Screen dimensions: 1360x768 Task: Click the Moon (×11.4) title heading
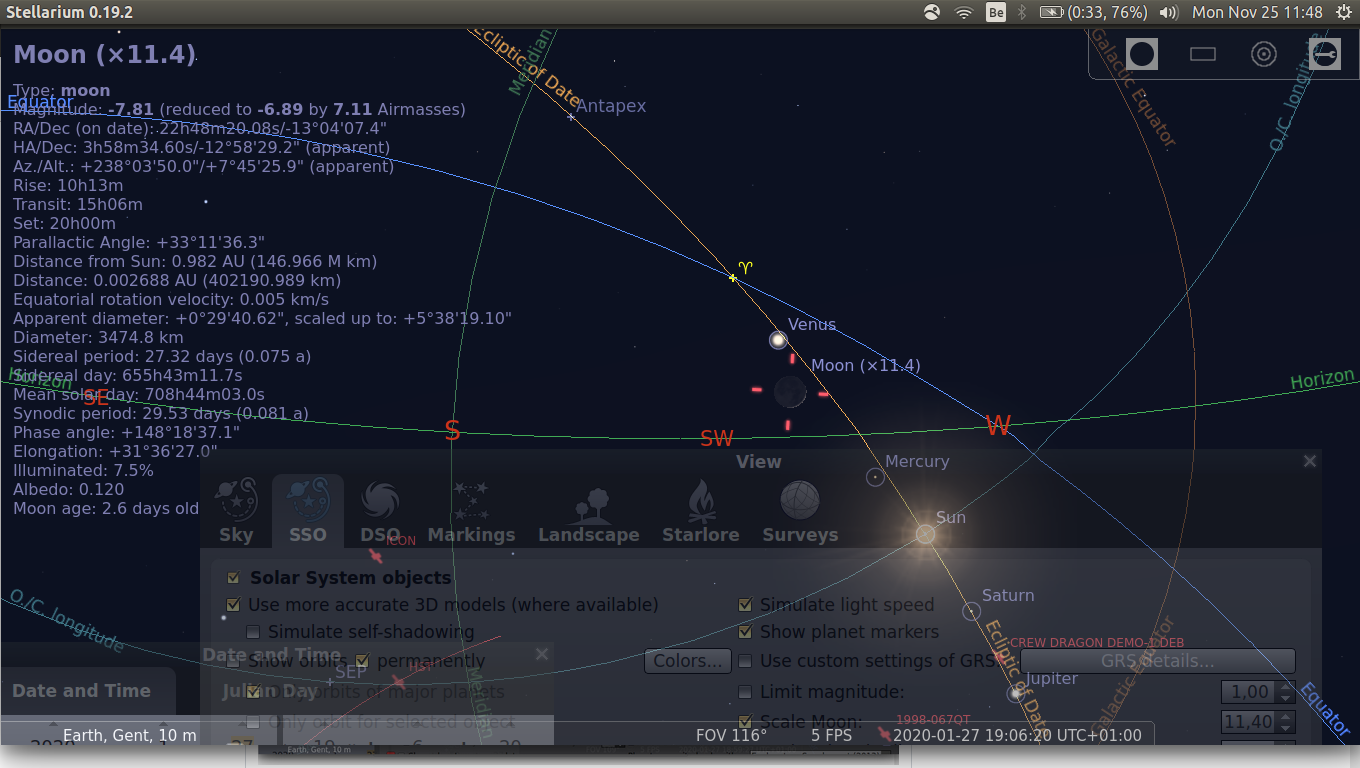(104, 54)
